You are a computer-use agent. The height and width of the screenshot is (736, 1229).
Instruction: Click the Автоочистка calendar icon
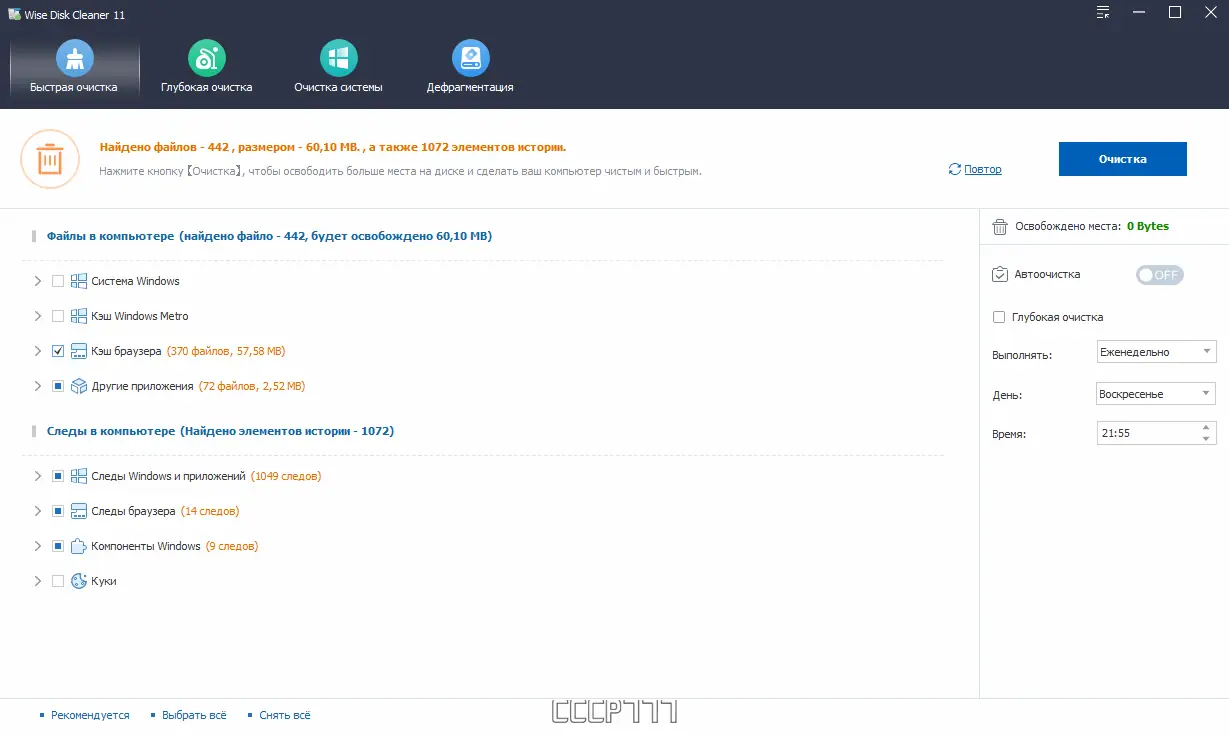click(999, 274)
